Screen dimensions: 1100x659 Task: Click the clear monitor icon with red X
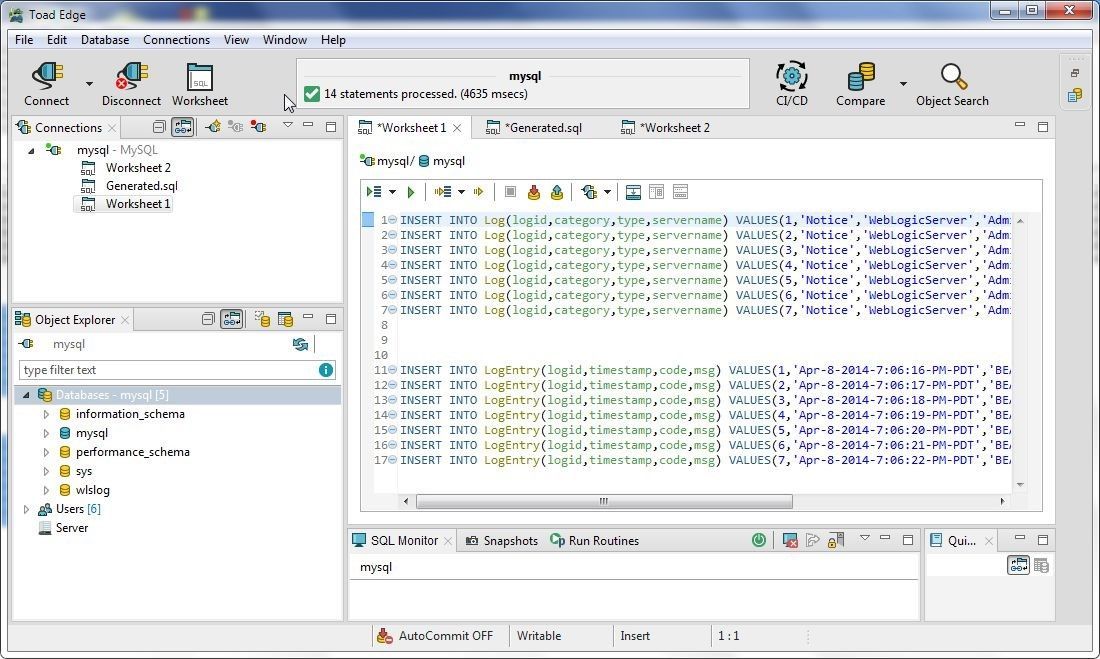[790, 540]
